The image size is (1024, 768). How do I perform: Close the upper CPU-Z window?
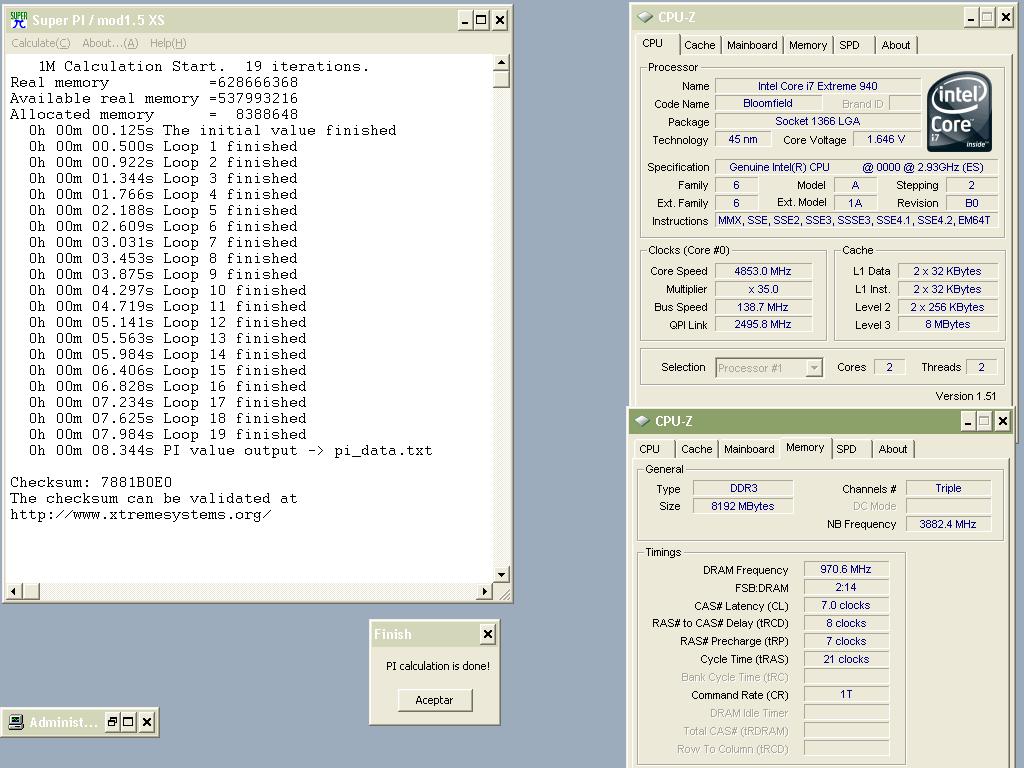[x=1006, y=18]
